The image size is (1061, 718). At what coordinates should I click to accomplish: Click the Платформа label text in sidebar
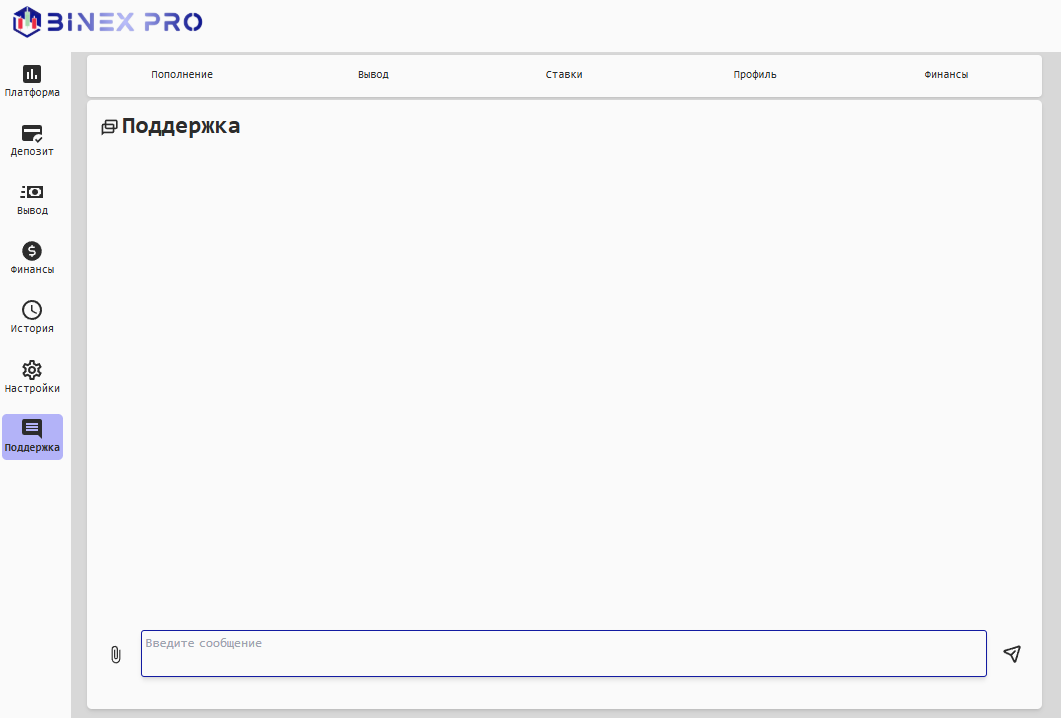(x=32, y=93)
